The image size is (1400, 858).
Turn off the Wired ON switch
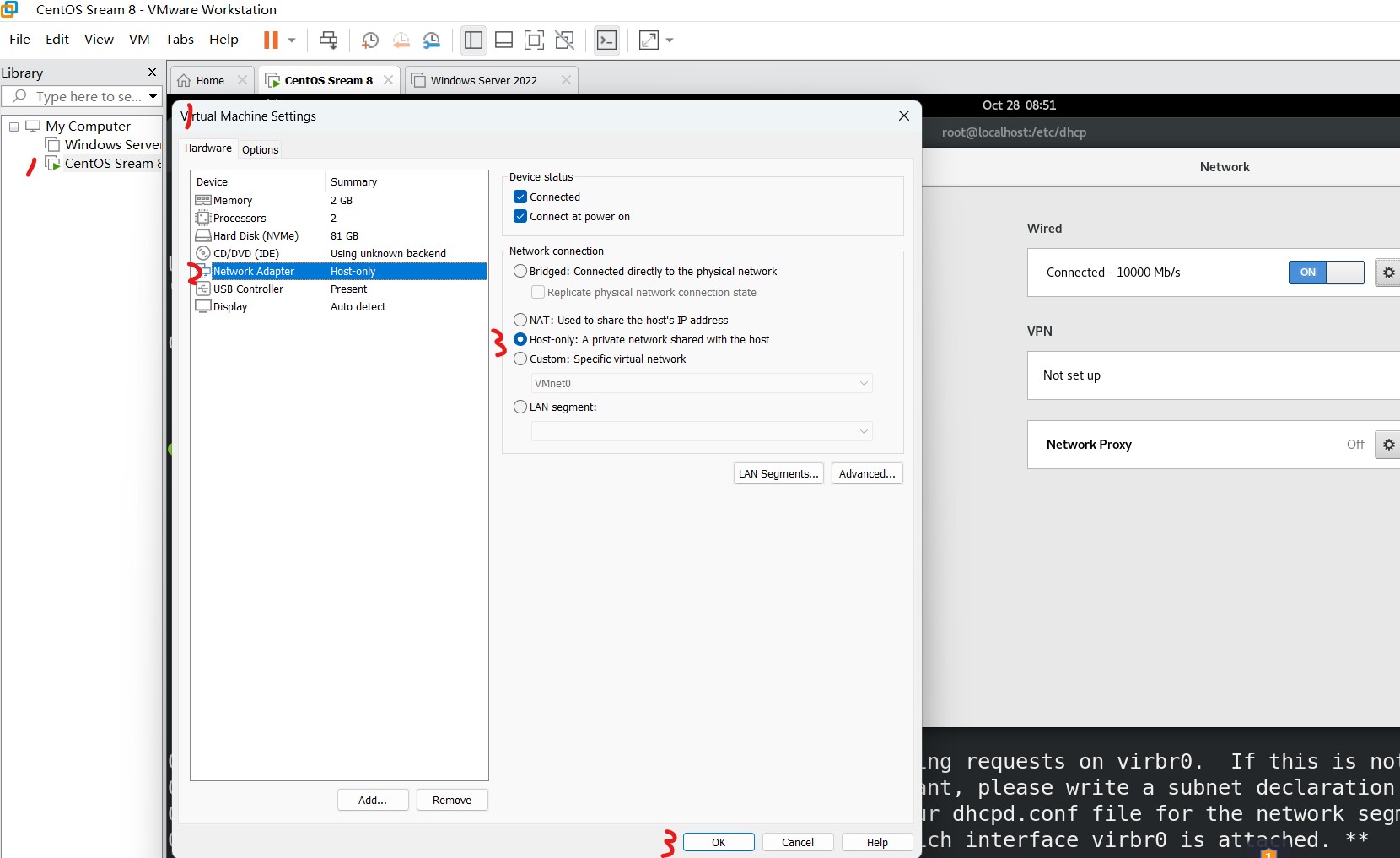[x=1326, y=273]
